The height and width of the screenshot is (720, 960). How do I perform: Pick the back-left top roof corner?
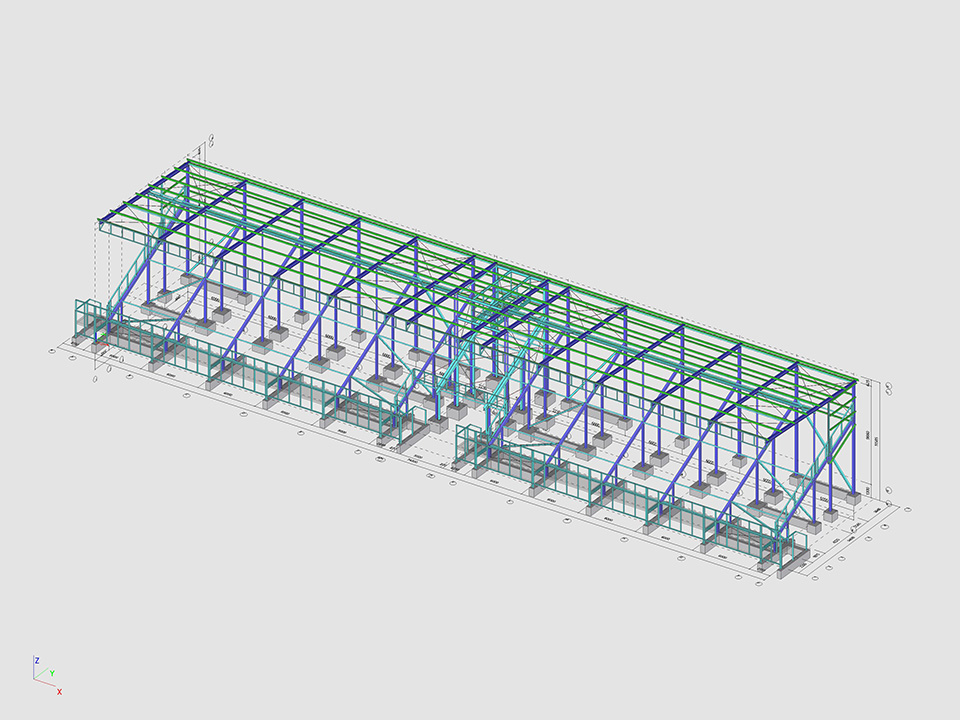point(189,161)
